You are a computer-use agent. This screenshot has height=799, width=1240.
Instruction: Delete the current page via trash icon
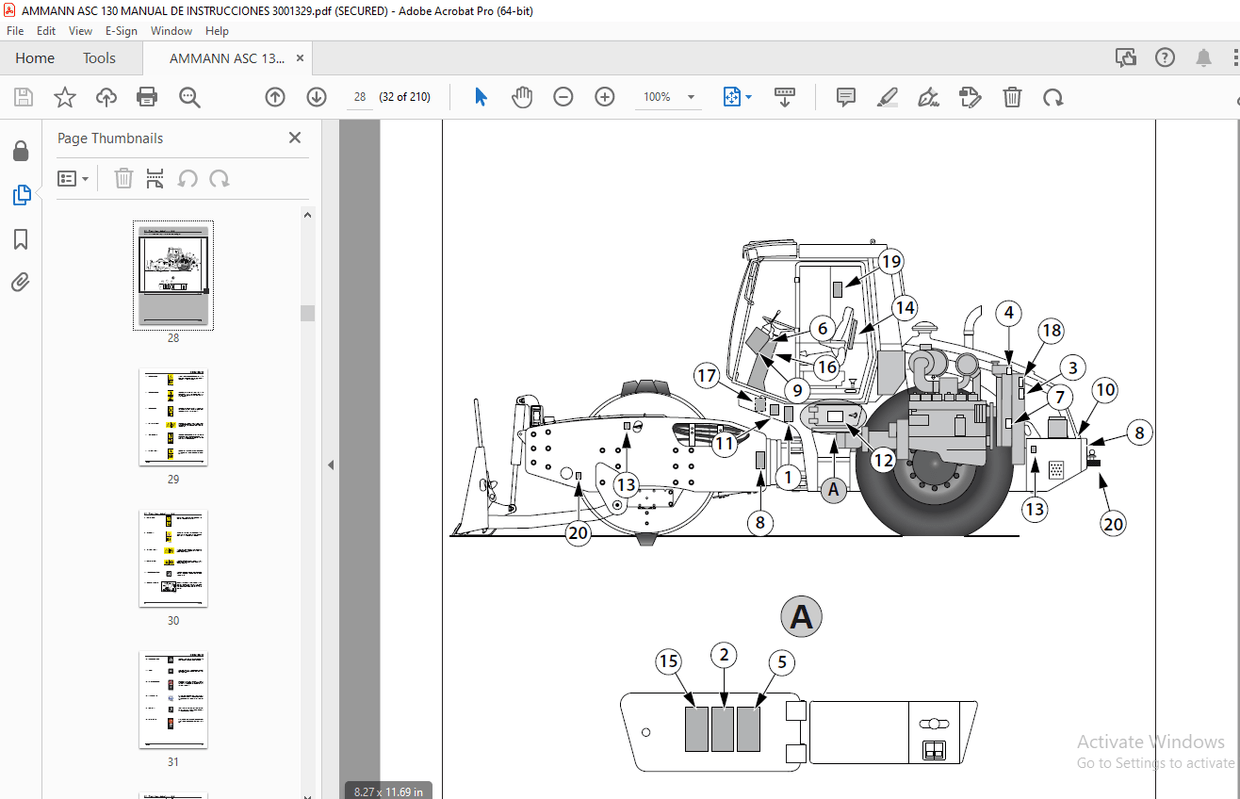pos(1012,97)
